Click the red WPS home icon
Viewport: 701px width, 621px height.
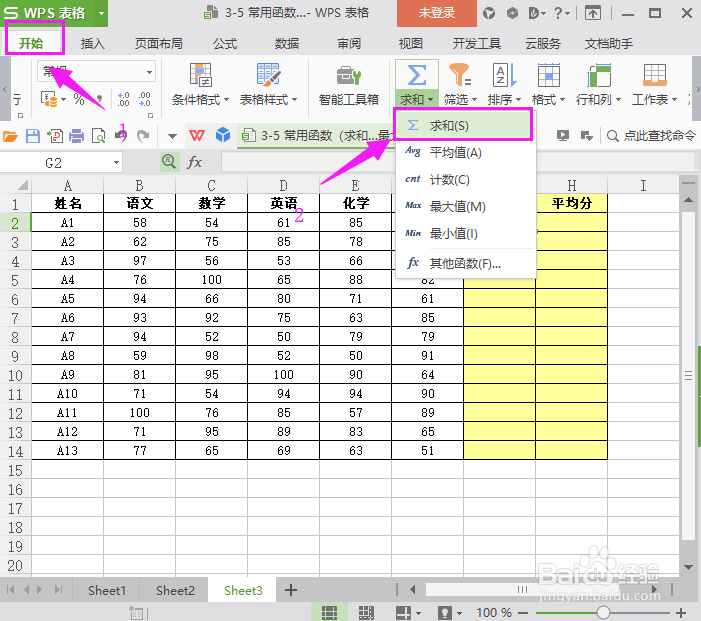tap(197, 135)
